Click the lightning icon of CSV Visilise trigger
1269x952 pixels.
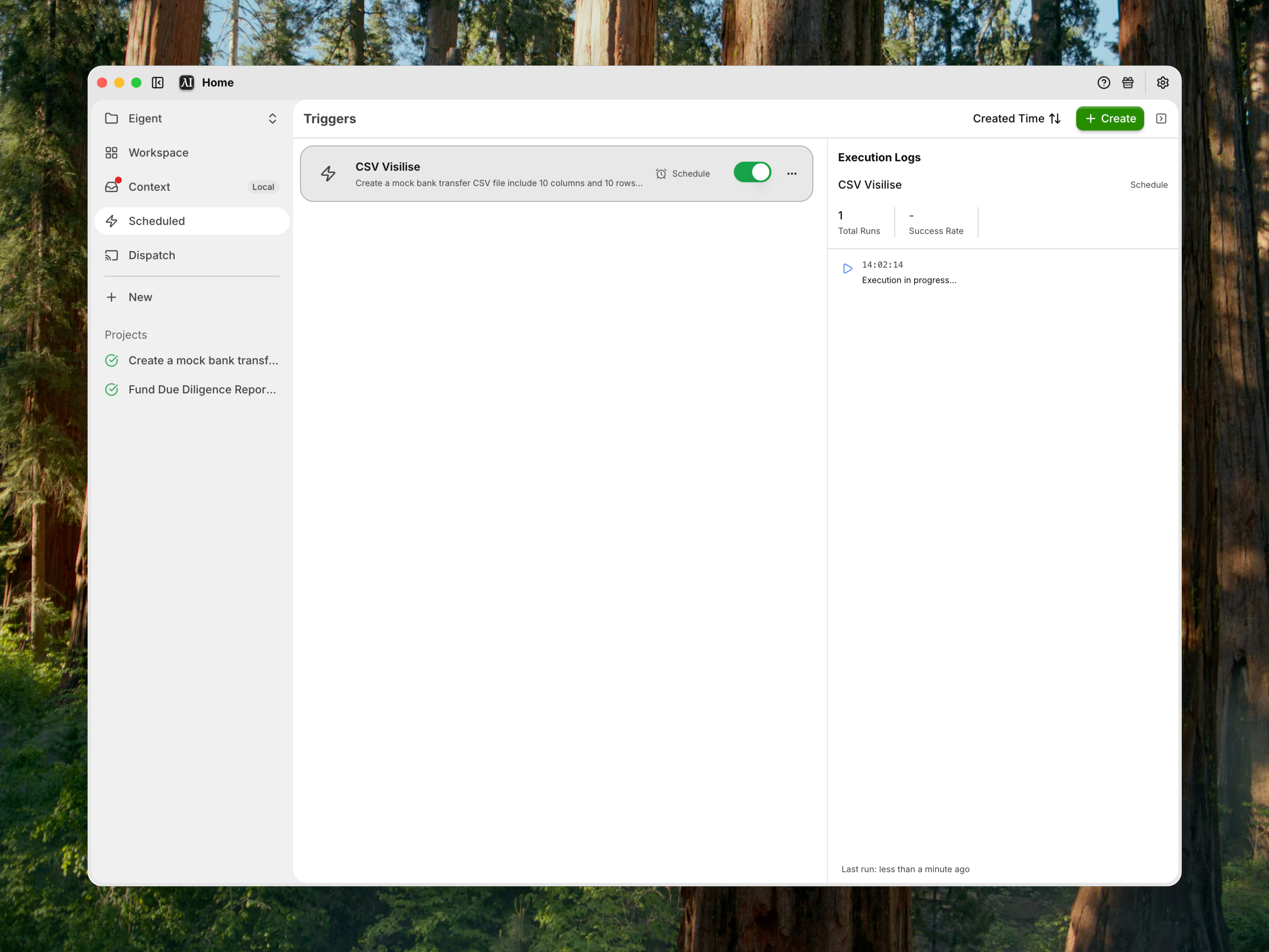click(328, 173)
